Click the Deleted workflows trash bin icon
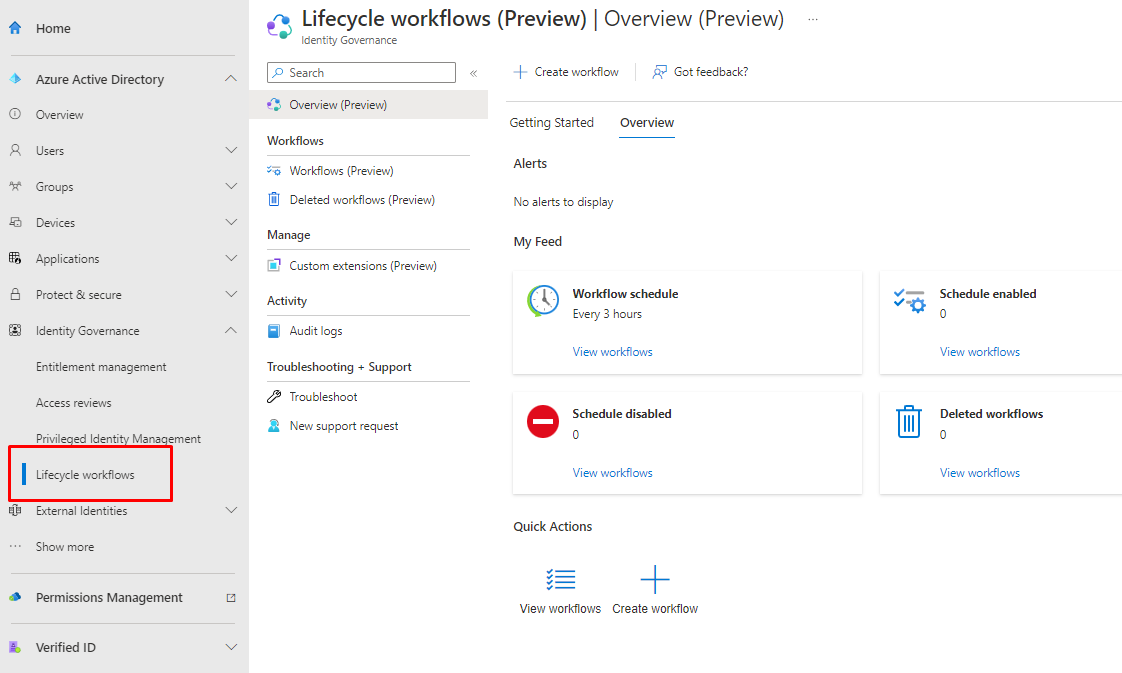This screenshot has height=673, width=1122. pyautogui.click(x=908, y=422)
